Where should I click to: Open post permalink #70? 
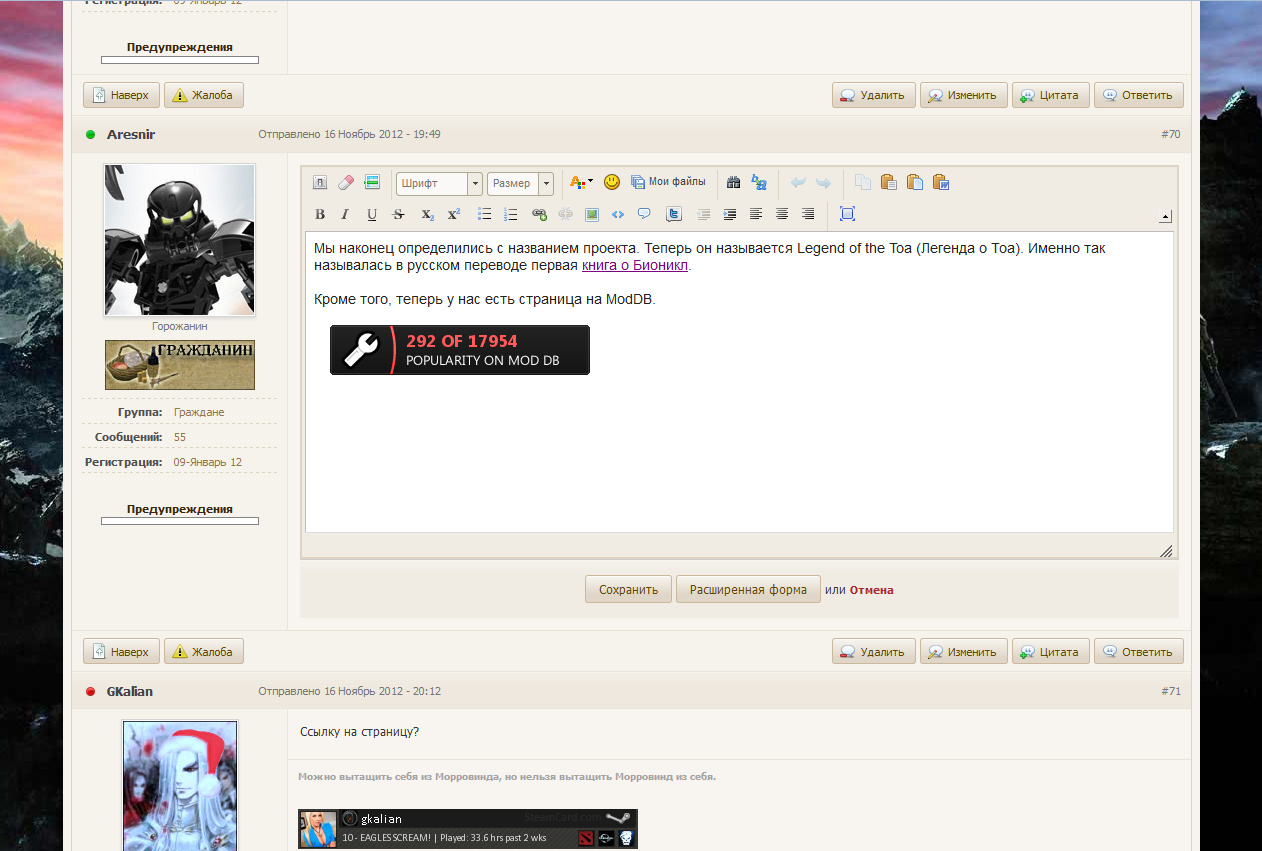[x=1170, y=134]
